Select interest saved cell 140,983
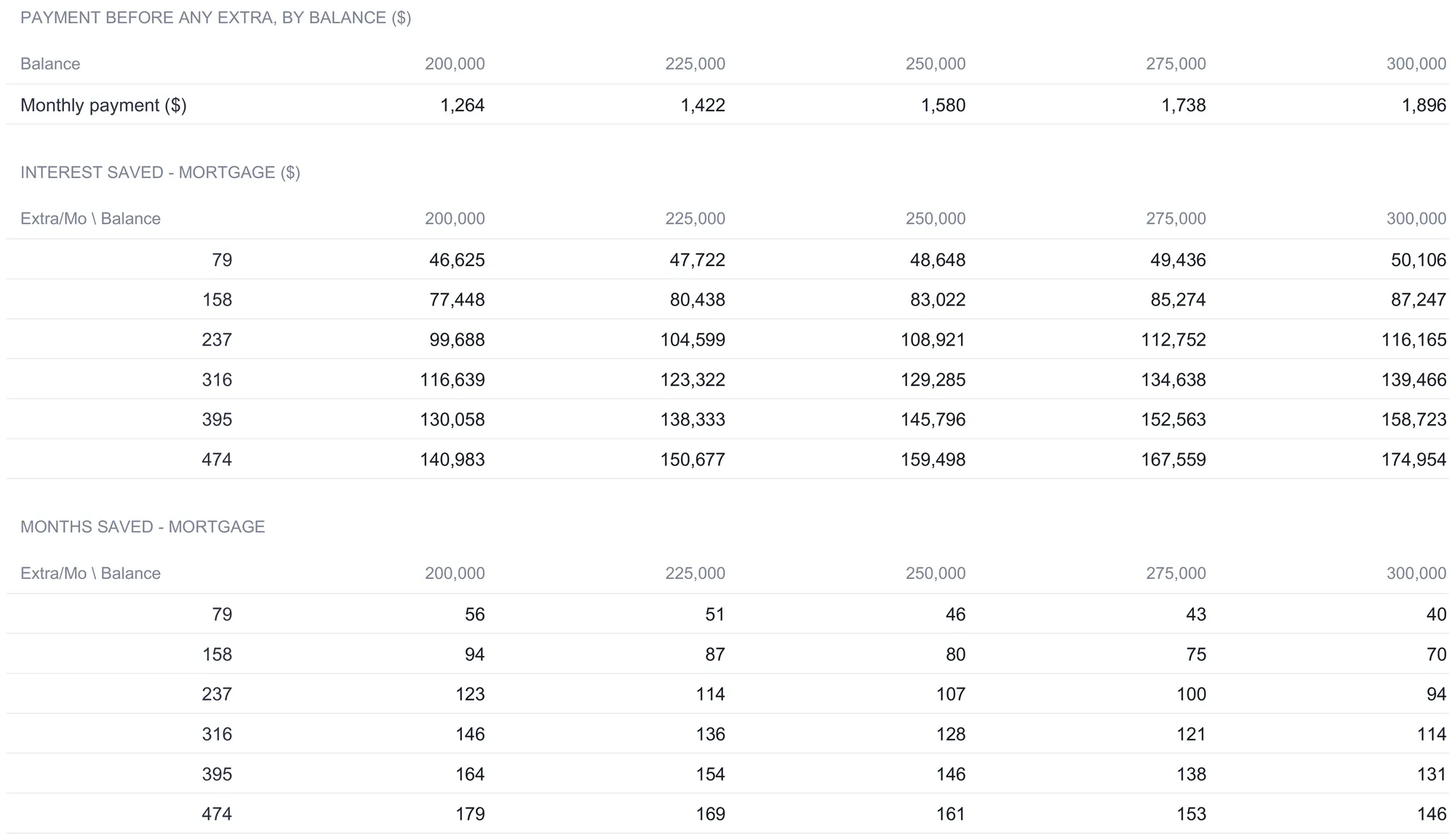 452,460
